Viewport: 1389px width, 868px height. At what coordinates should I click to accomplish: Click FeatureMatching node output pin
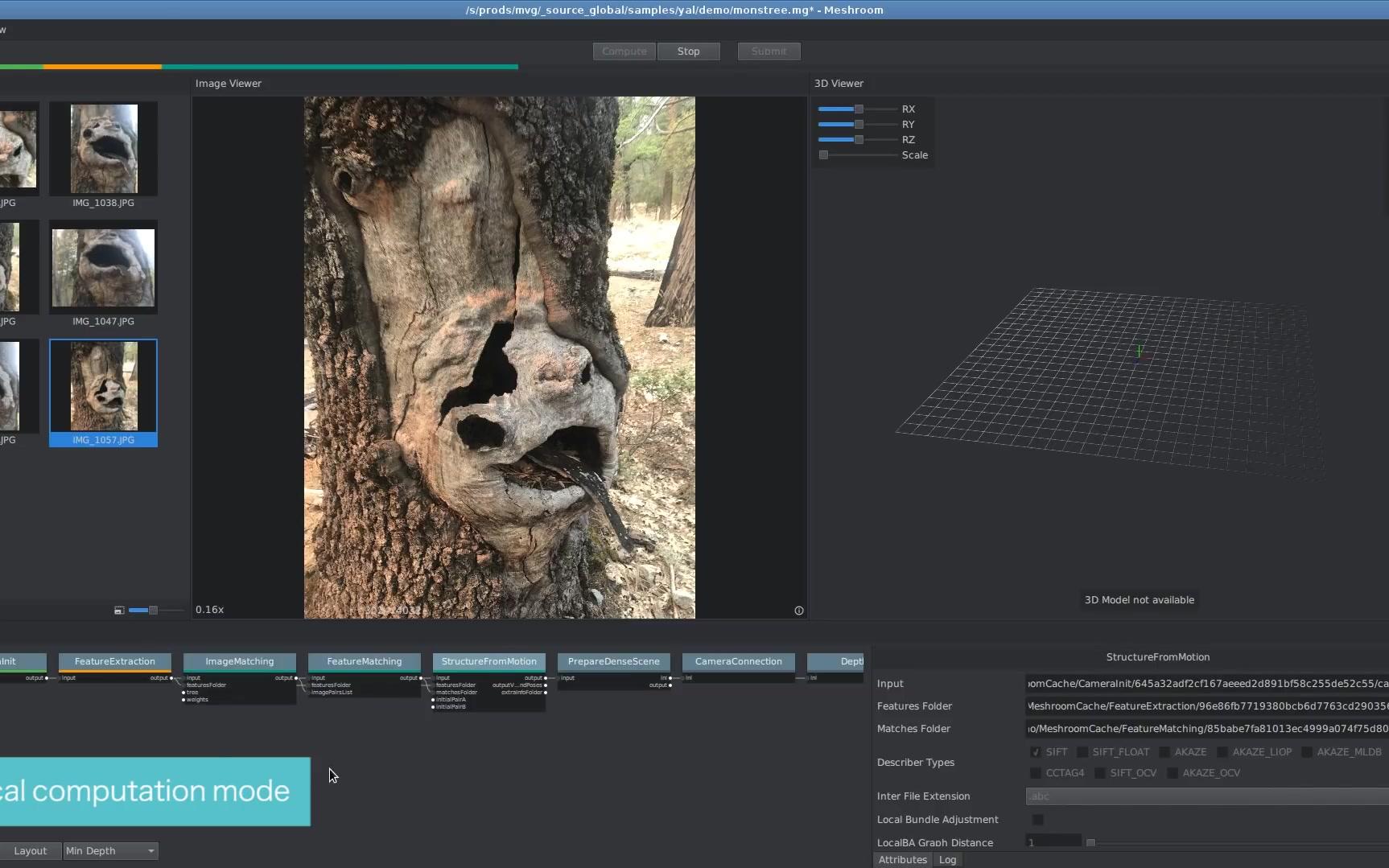[x=421, y=678]
